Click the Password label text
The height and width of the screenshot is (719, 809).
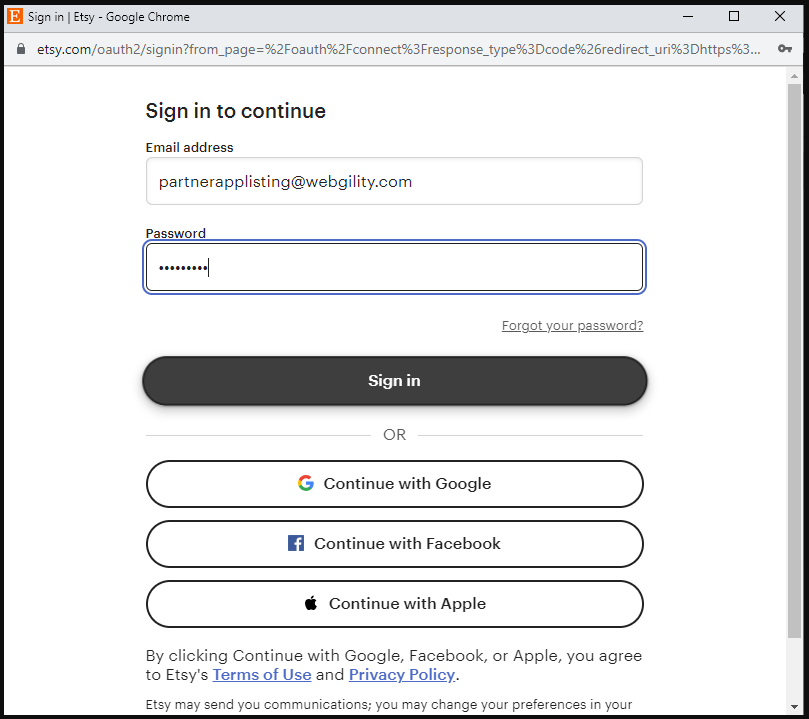click(176, 234)
